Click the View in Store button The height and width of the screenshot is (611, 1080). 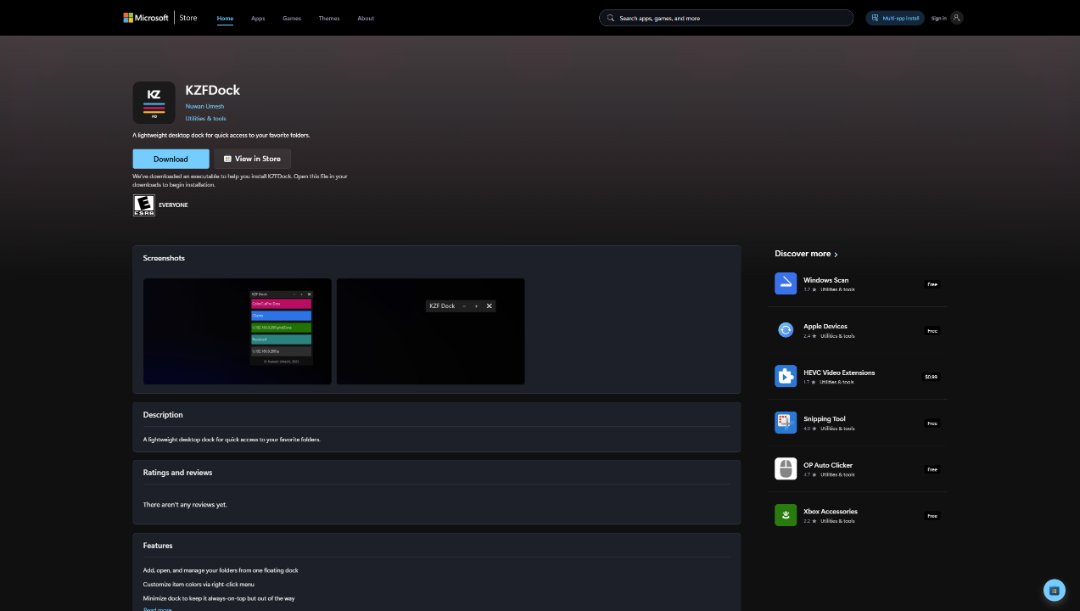coord(252,159)
